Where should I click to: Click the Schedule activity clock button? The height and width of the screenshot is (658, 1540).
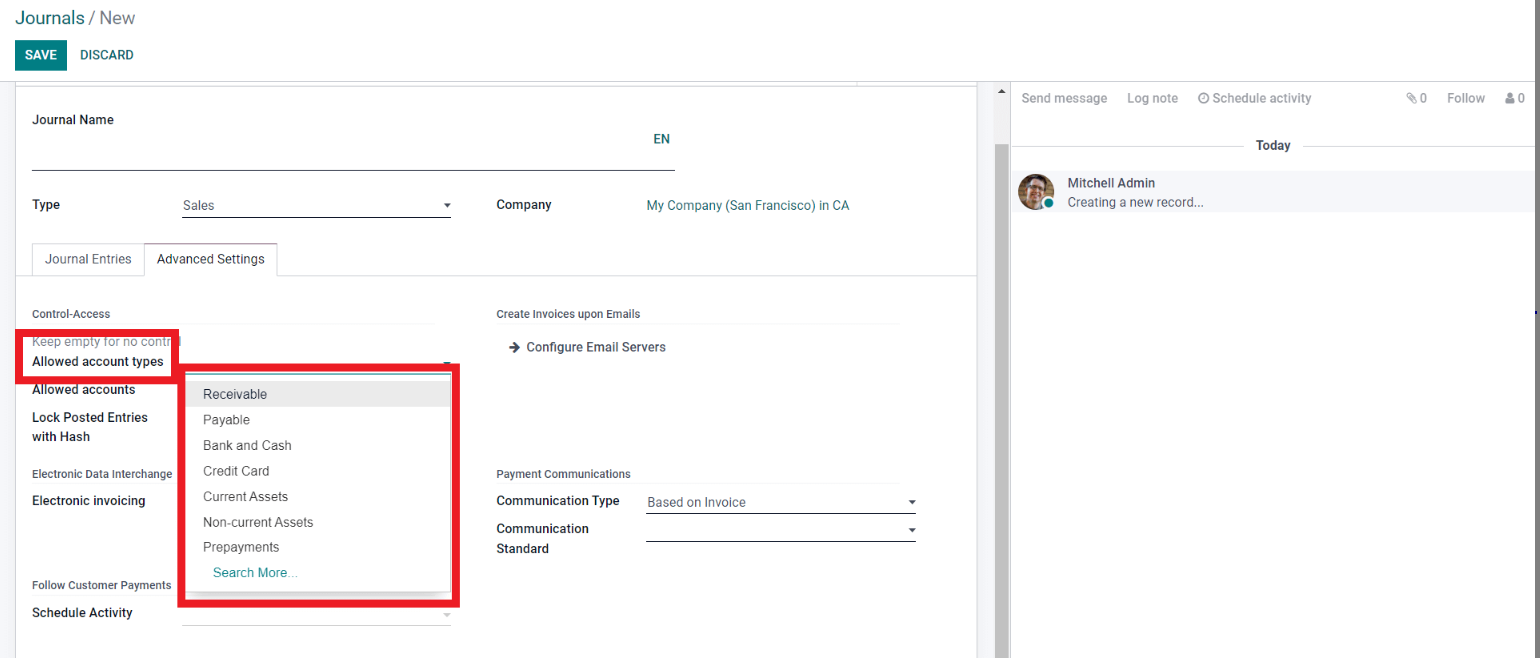1254,98
